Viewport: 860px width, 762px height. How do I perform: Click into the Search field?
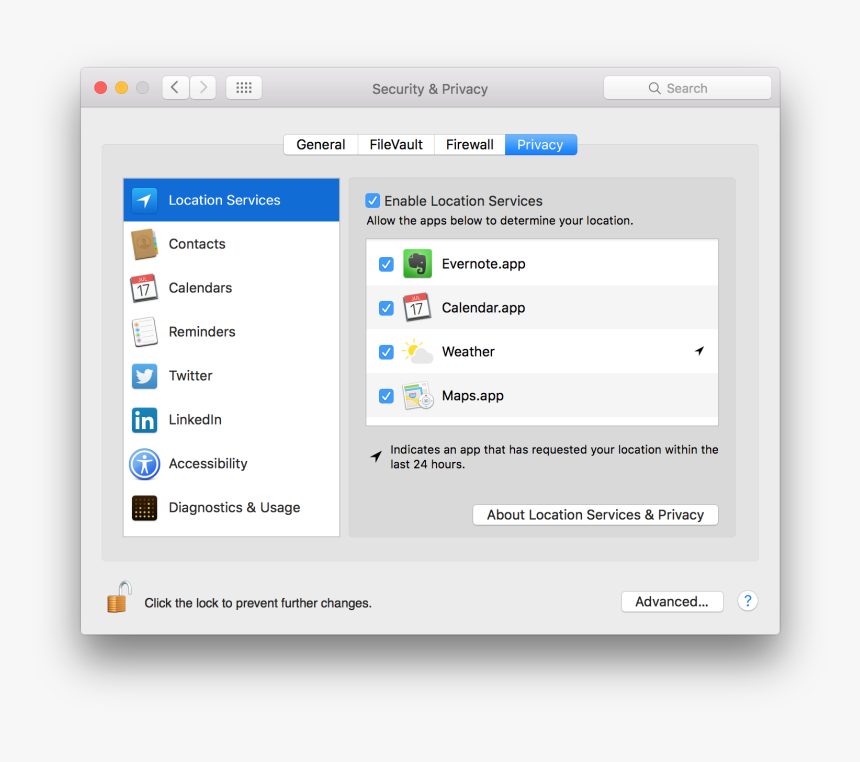(x=687, y=88)
